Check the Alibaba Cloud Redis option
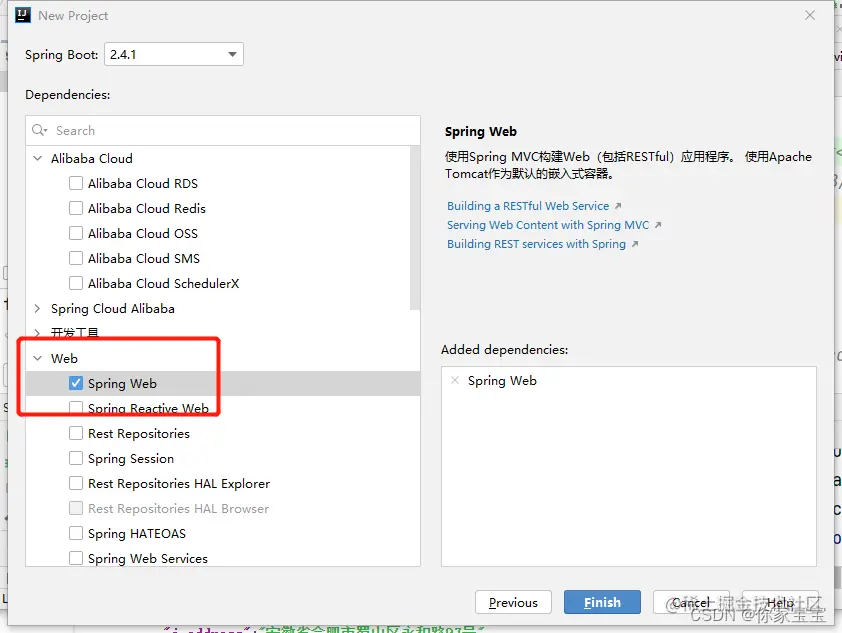Screen dimensions: 842x633 point(76,208)
